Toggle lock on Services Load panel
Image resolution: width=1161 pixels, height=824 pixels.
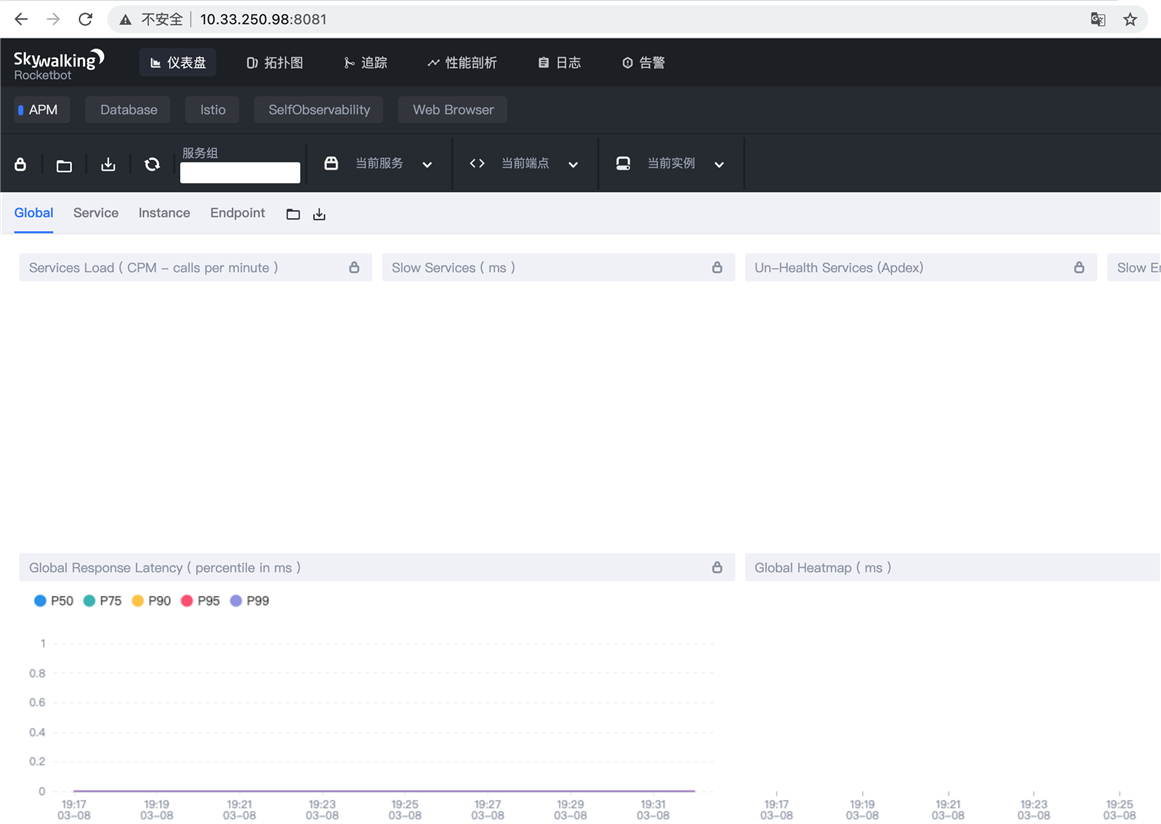[x=354, y=268]
